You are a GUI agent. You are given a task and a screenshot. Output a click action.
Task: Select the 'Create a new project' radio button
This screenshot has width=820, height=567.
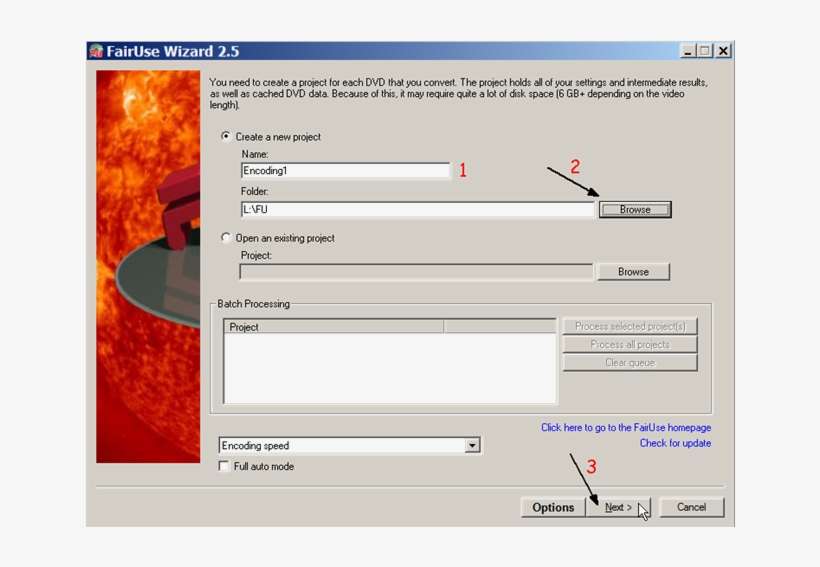tap(226, 136)
